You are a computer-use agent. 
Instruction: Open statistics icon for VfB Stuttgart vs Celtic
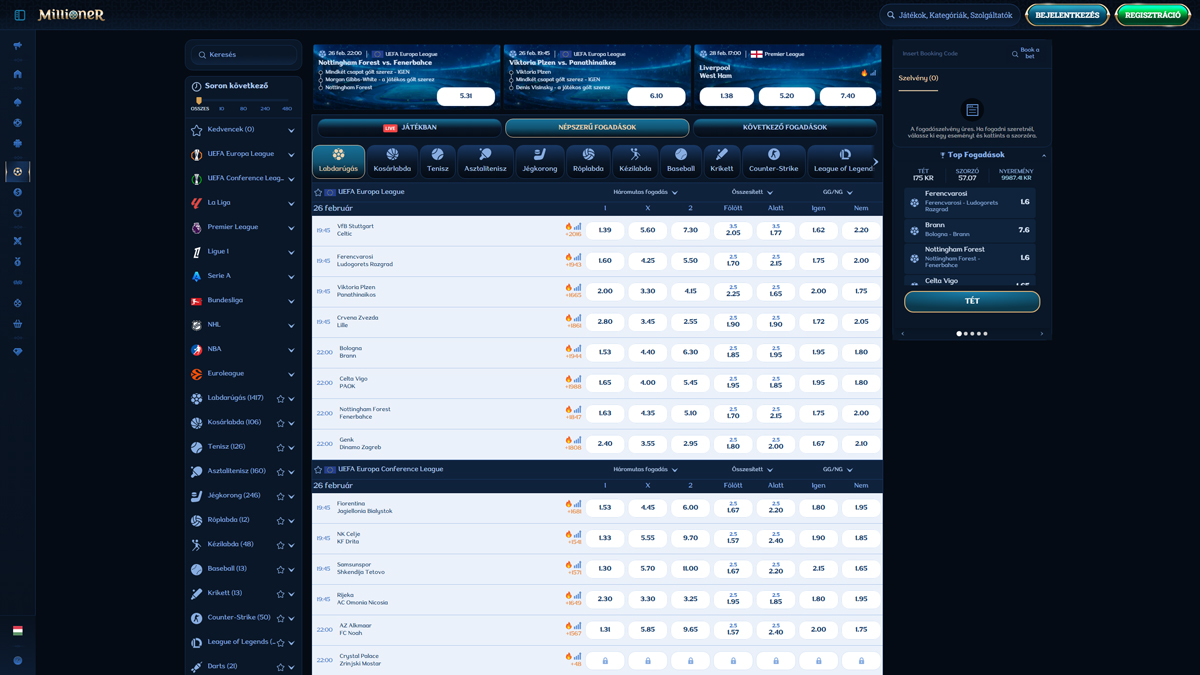[x=577, y=226]
